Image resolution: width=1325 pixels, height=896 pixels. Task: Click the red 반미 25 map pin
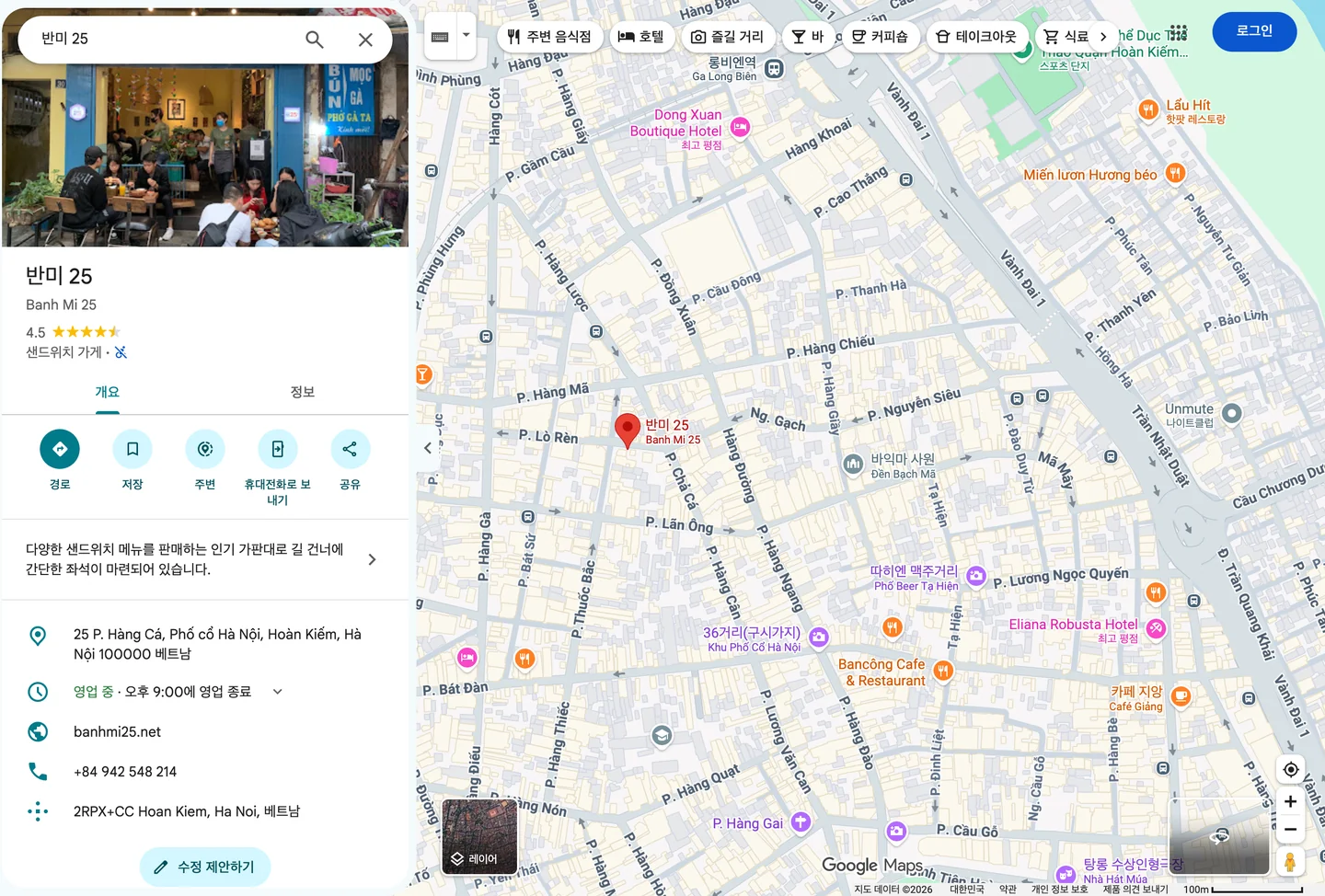(x=628, y=430)
